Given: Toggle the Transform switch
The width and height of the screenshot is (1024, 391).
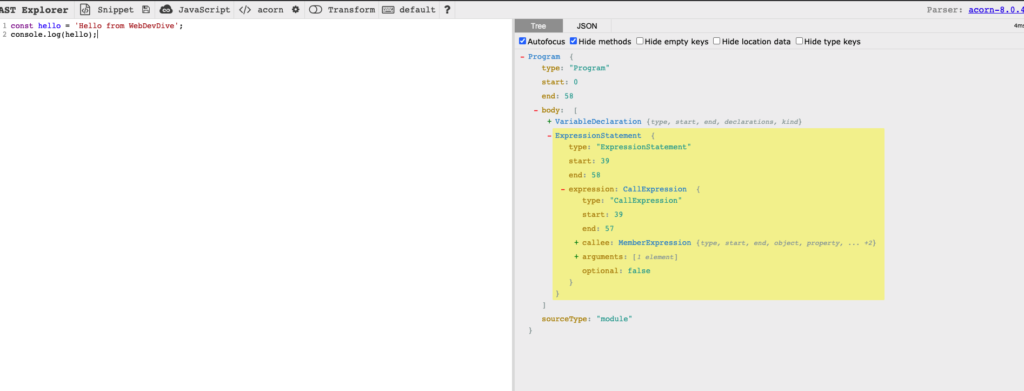Looking at the screenshot, I should pyautogui.click(x=315, y=10).
